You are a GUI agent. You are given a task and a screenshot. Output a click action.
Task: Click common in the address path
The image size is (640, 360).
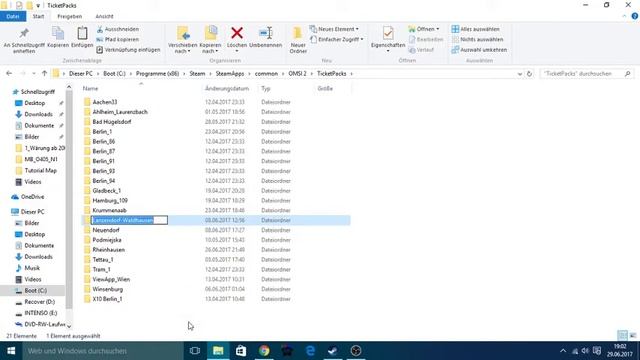coord(266,73)
